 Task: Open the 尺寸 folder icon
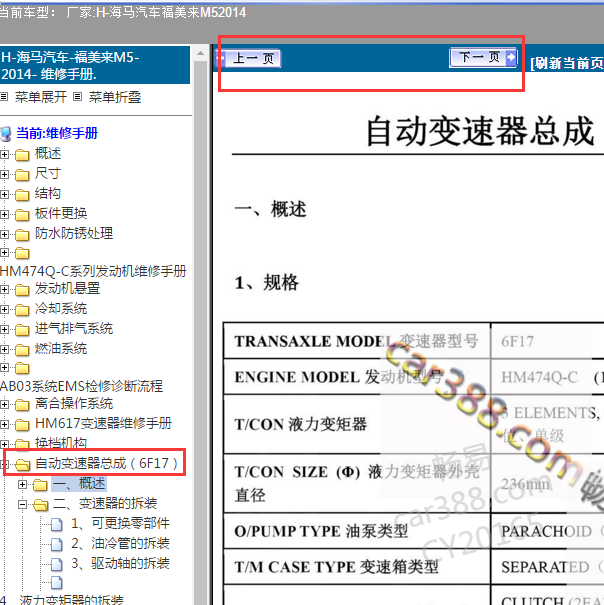coord(22,175)
